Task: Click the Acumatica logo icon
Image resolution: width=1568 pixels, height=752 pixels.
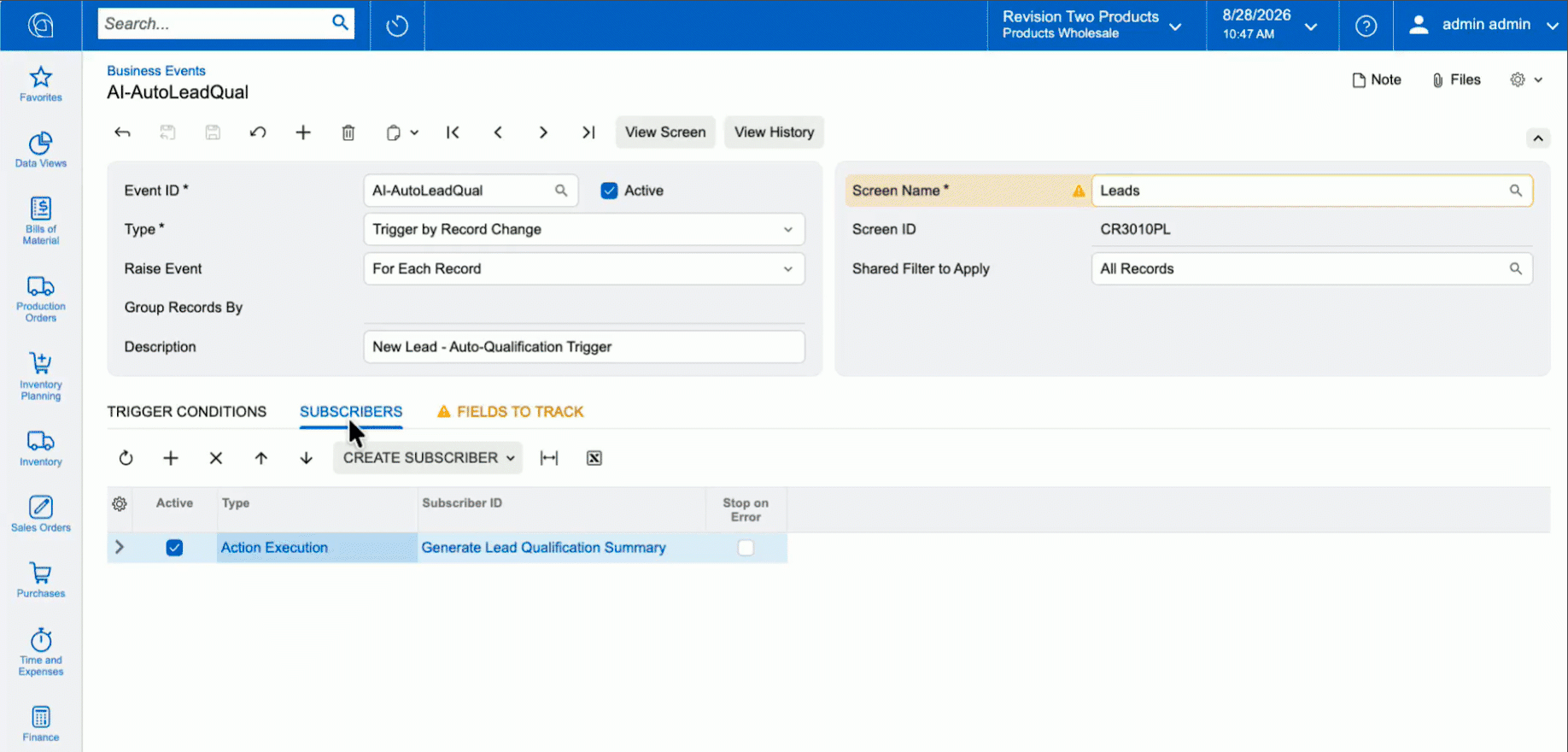Action: tap(40, 25)
